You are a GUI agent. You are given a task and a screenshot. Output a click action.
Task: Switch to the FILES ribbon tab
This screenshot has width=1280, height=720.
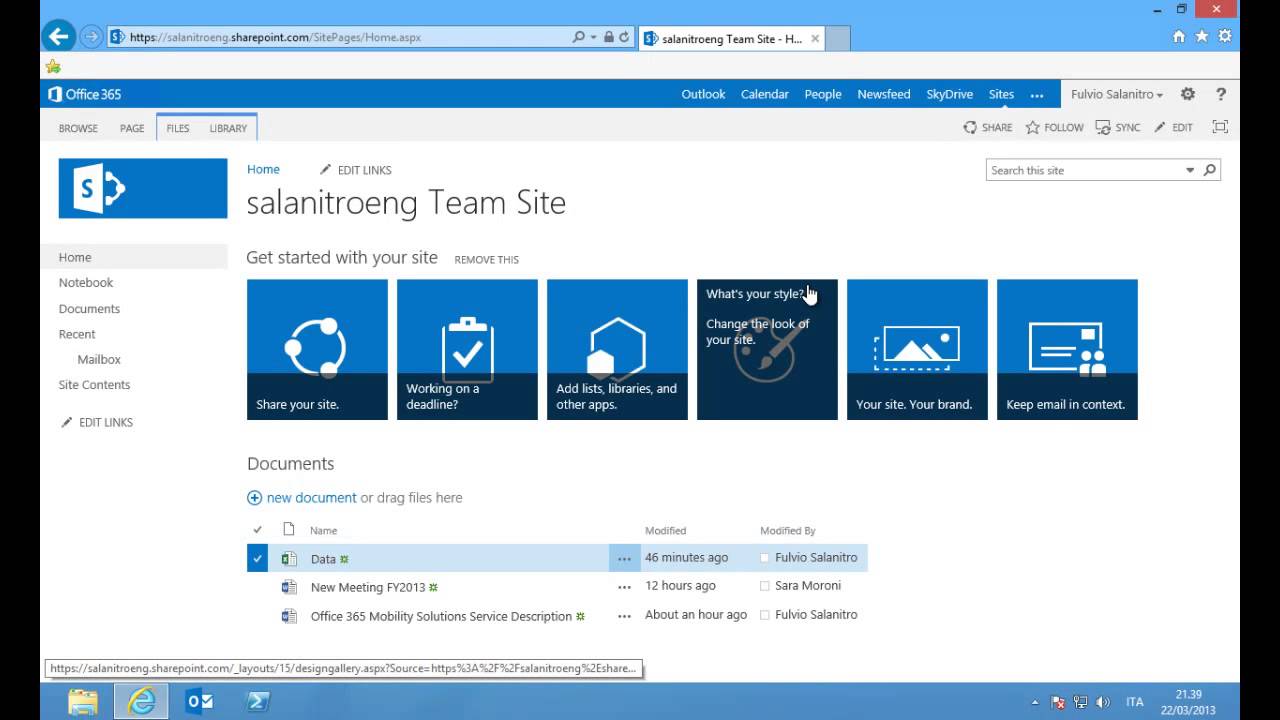coord(178,128)
